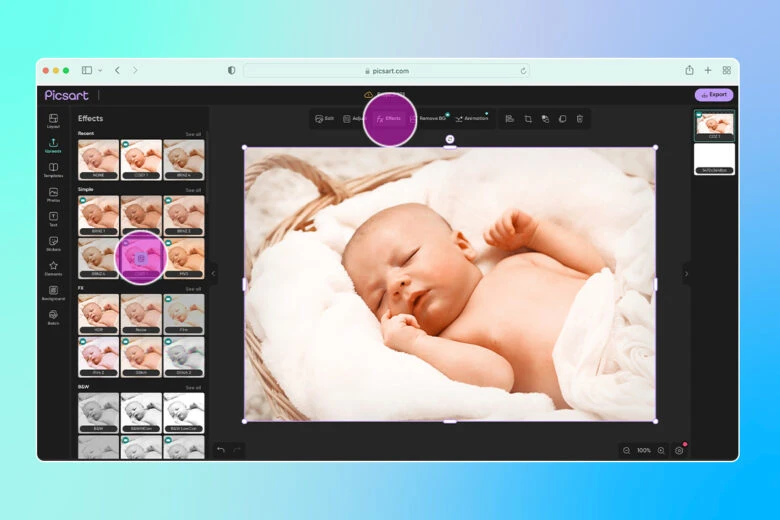Click the baby photo on canvas
The image size is (780, 520).
coord(450,284)
